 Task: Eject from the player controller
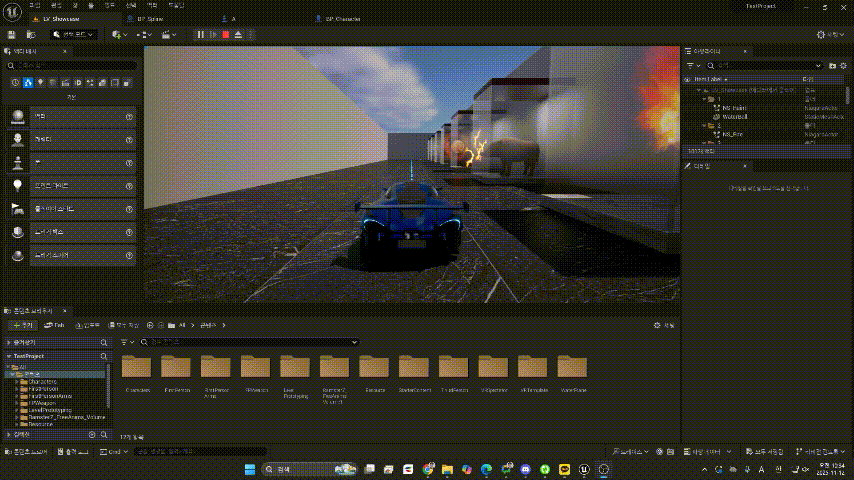point(238,34)
